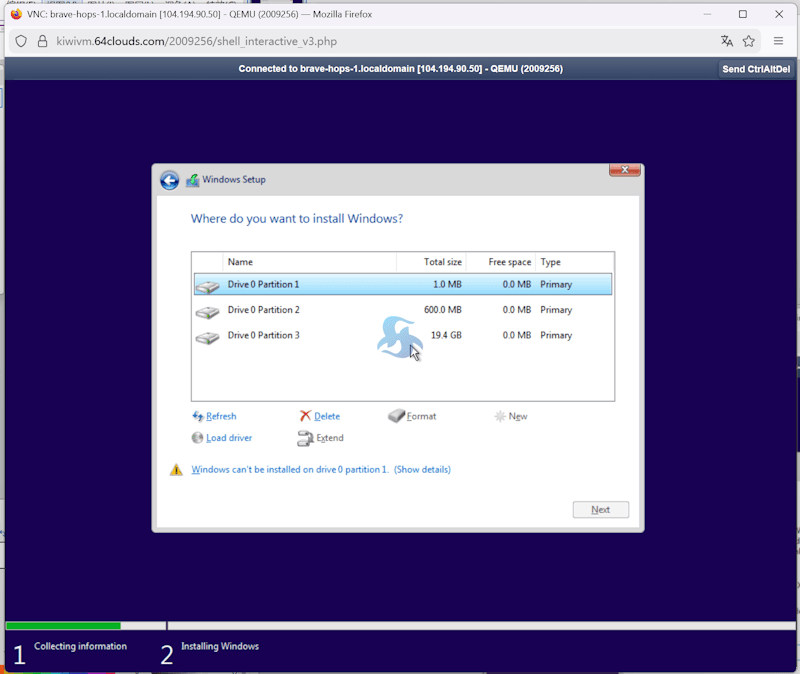The image size is (800, 674).
Task: Click Send CtrlAltDel button
Action: 756,69
